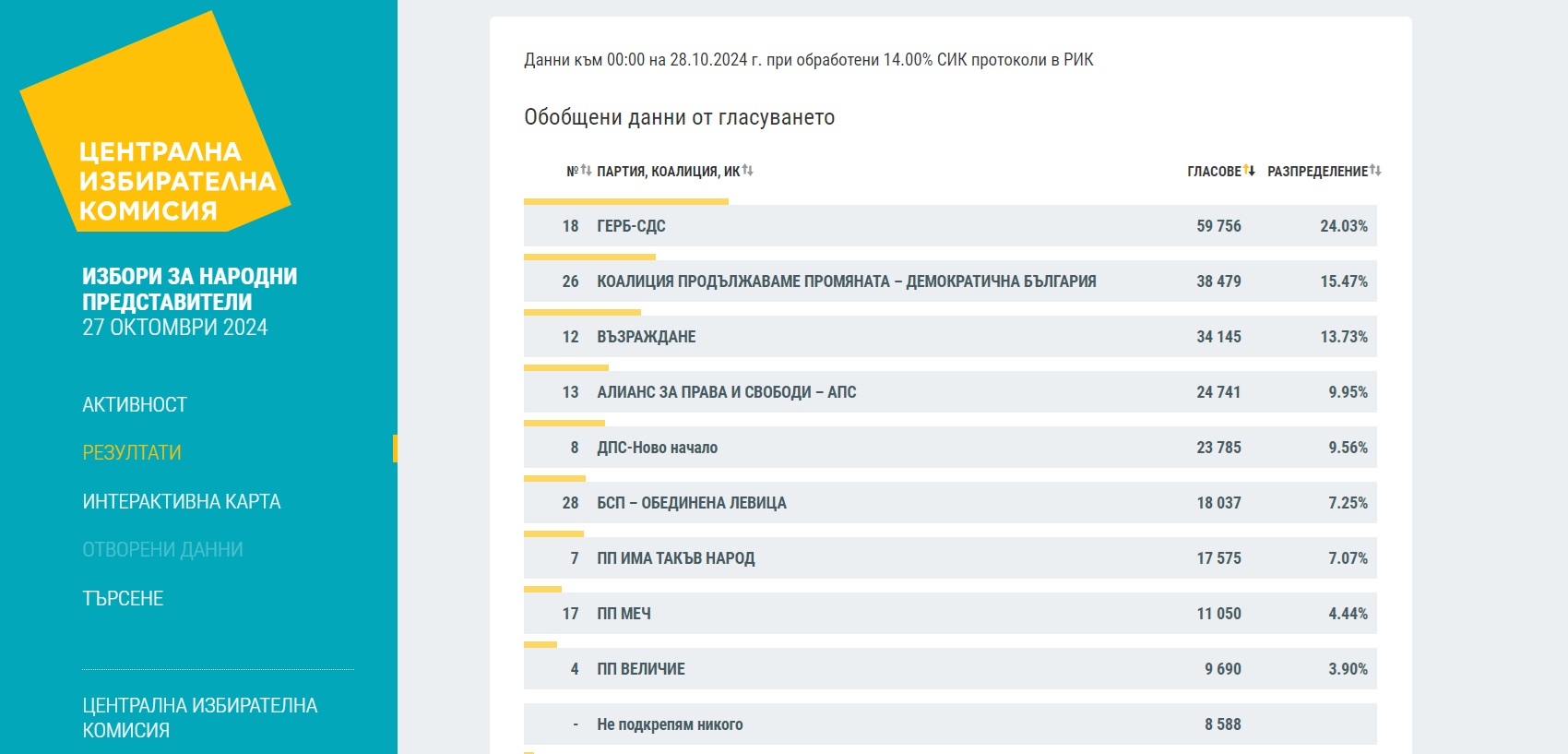Image resolution: width=1568 pixels, height=754 pixels.
Task: Sort by Гласове column arrows
Action: [x=1249, y=170]
